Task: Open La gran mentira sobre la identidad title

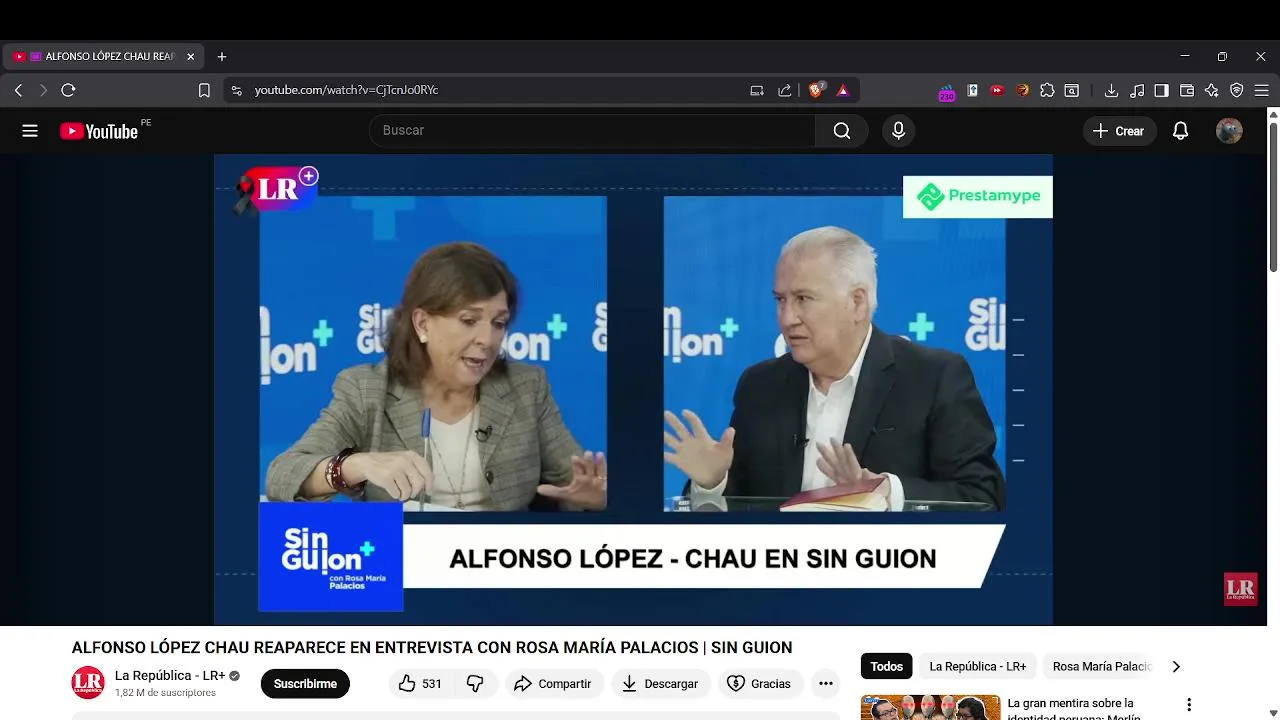Action: 1076,709
